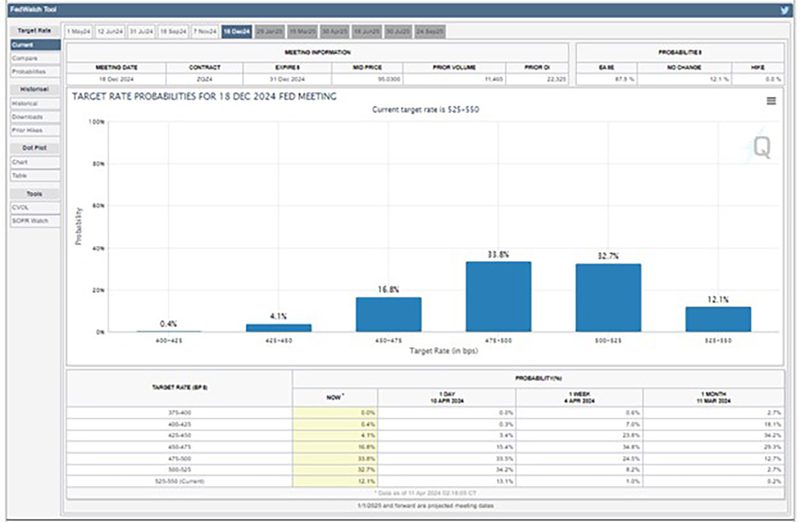Show the Dot Plot Chart

coord(20,161)
